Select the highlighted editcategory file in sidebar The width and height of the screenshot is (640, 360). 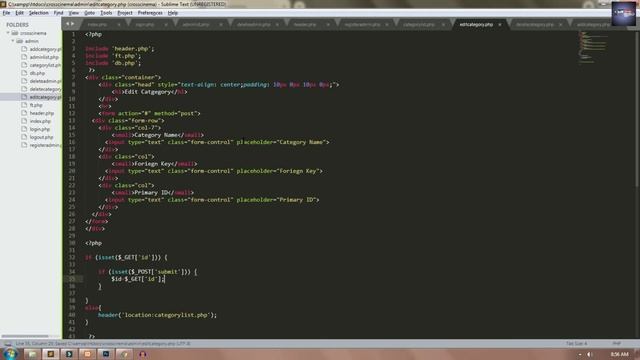[31, 97]
